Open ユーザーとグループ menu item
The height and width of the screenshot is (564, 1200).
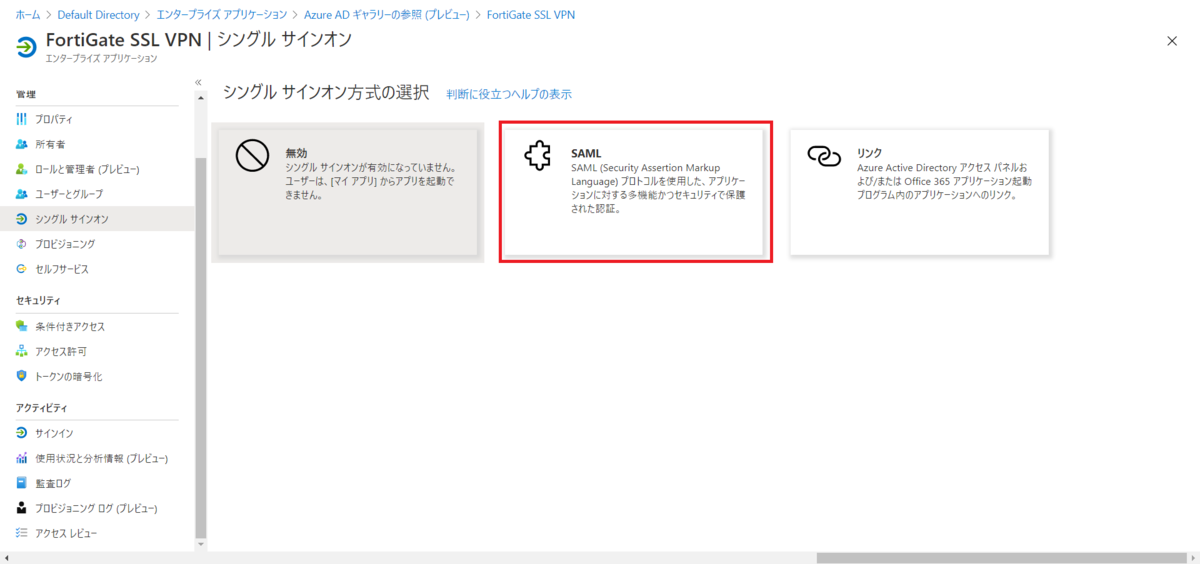click(x=97, y=193)
